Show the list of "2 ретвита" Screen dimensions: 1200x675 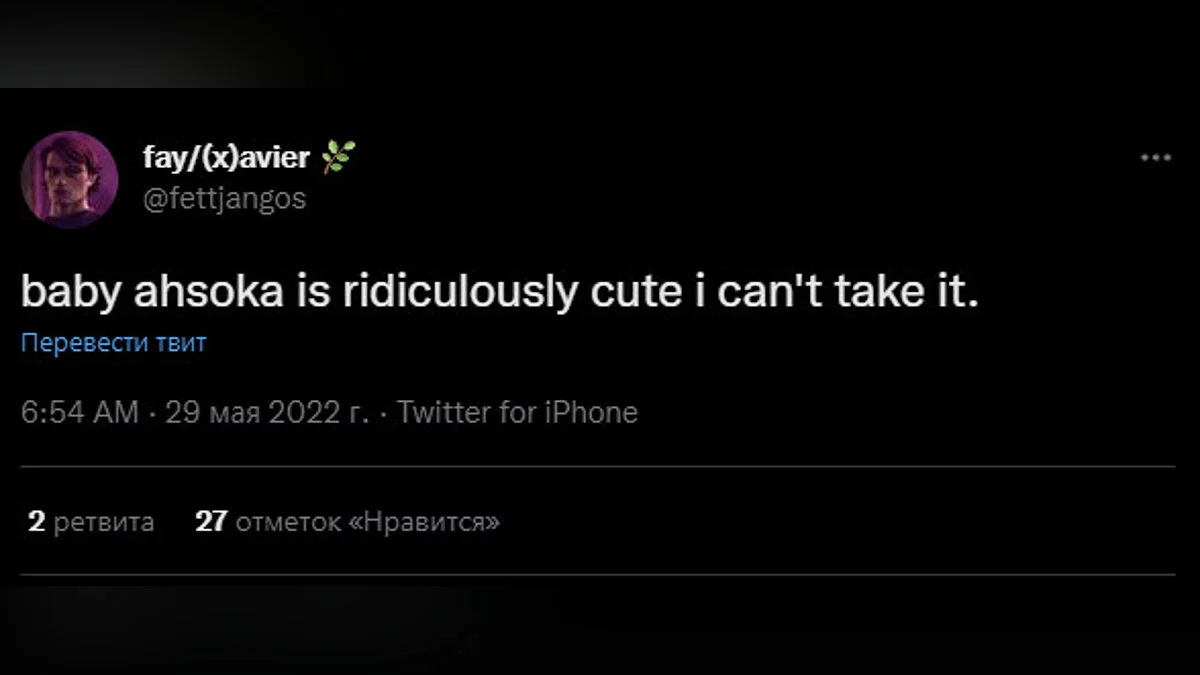point(91,521)
